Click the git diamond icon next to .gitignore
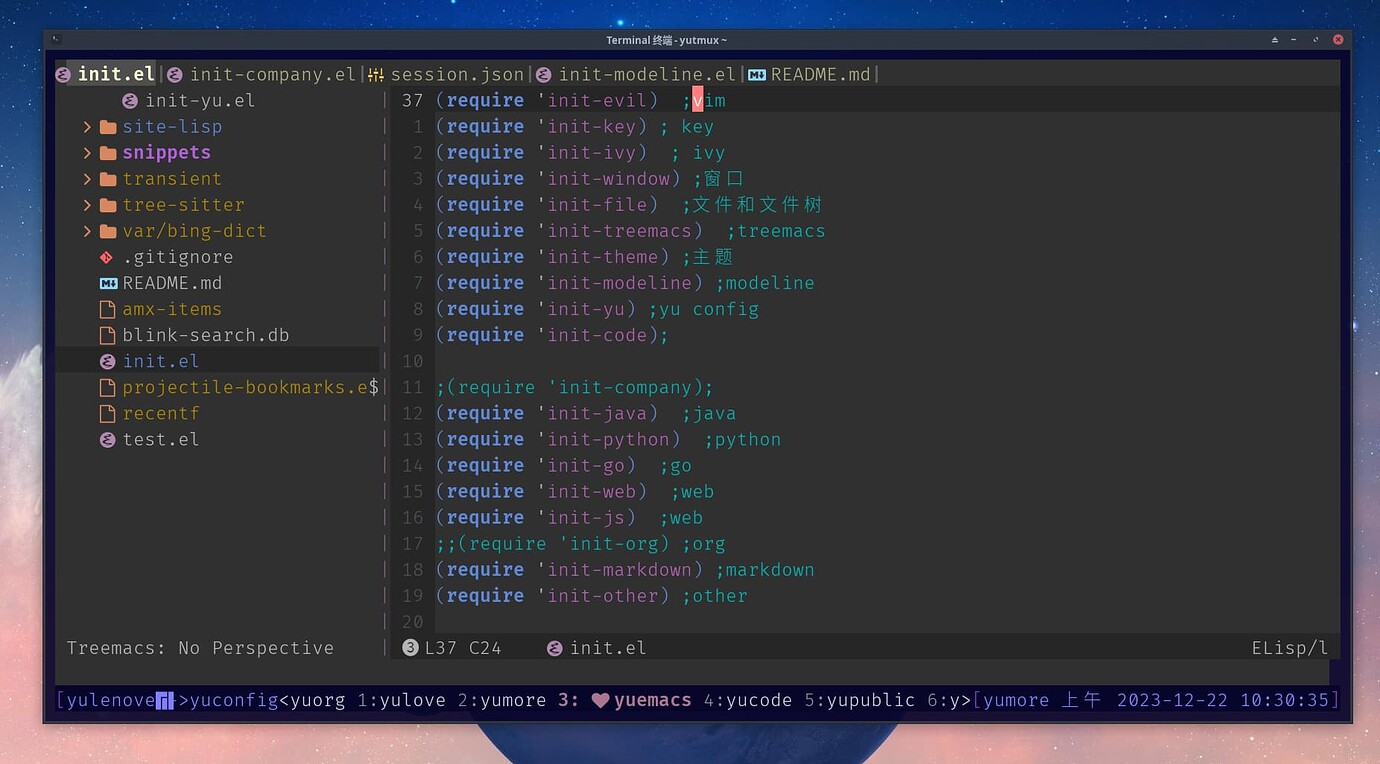The image size is (1380, 764). (107, 257)
